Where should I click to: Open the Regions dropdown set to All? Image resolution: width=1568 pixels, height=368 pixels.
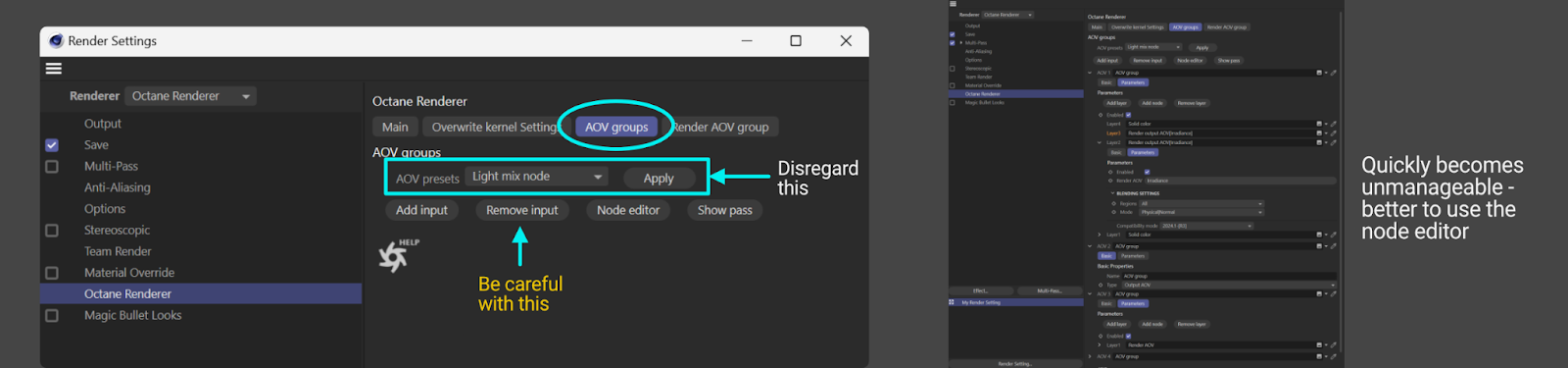(1201, 203)
